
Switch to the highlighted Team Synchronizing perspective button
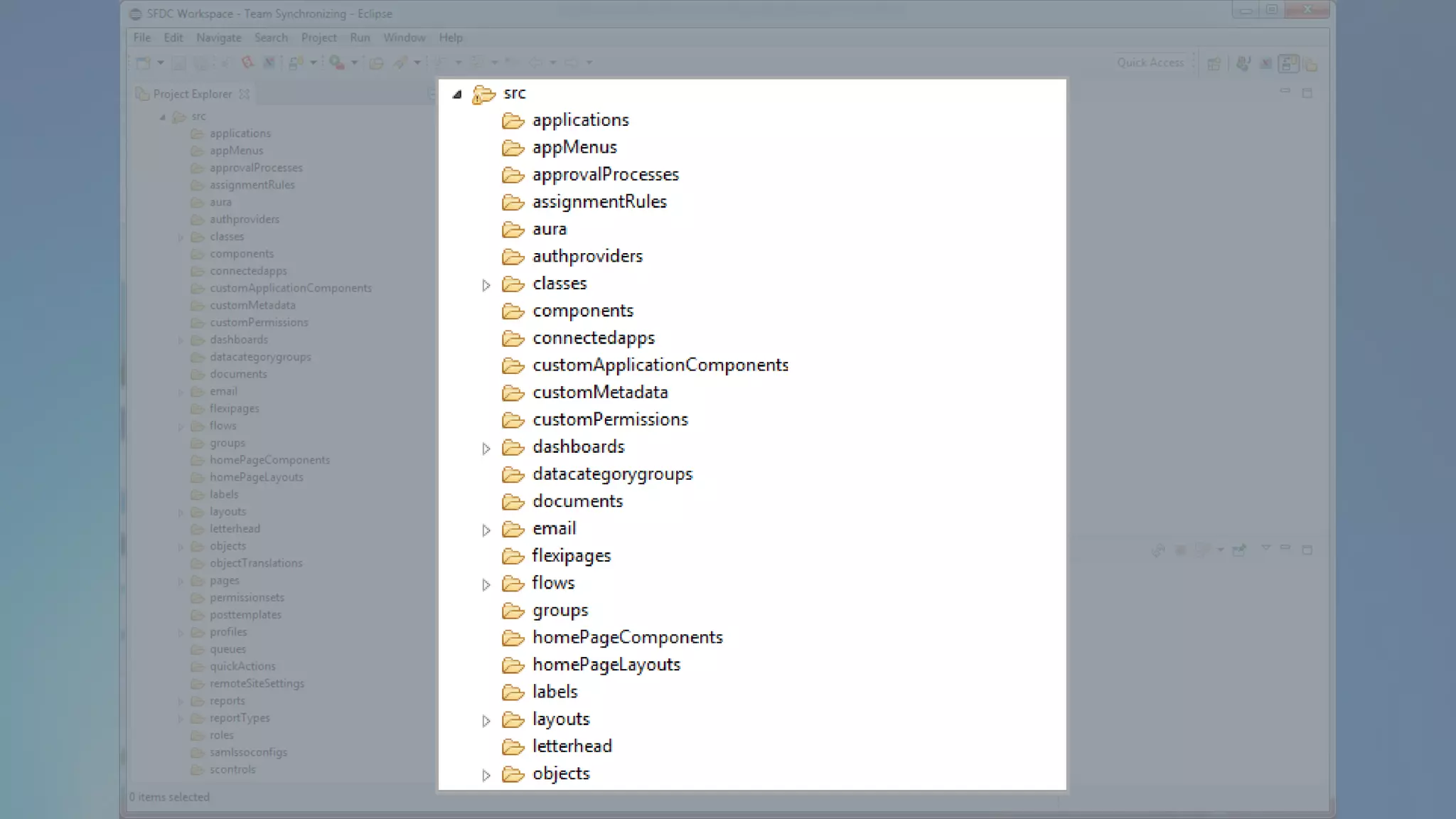pyautogui.click(x=1288, y=65)
